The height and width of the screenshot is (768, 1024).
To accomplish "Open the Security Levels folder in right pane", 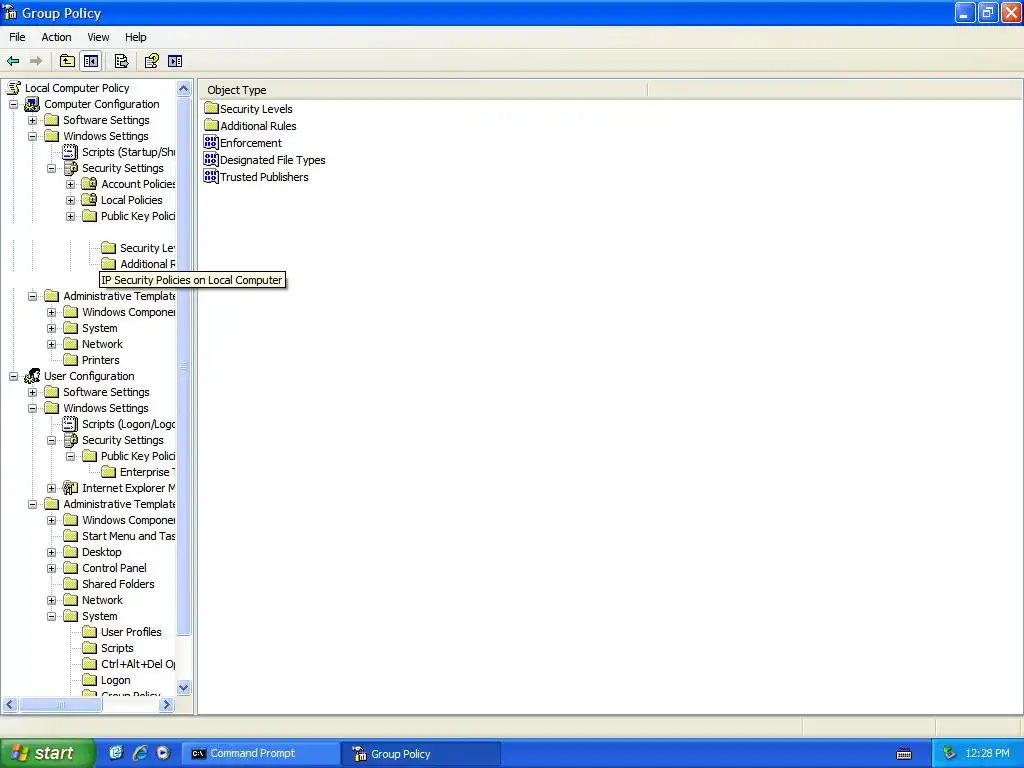I will (x=248, y=109).
